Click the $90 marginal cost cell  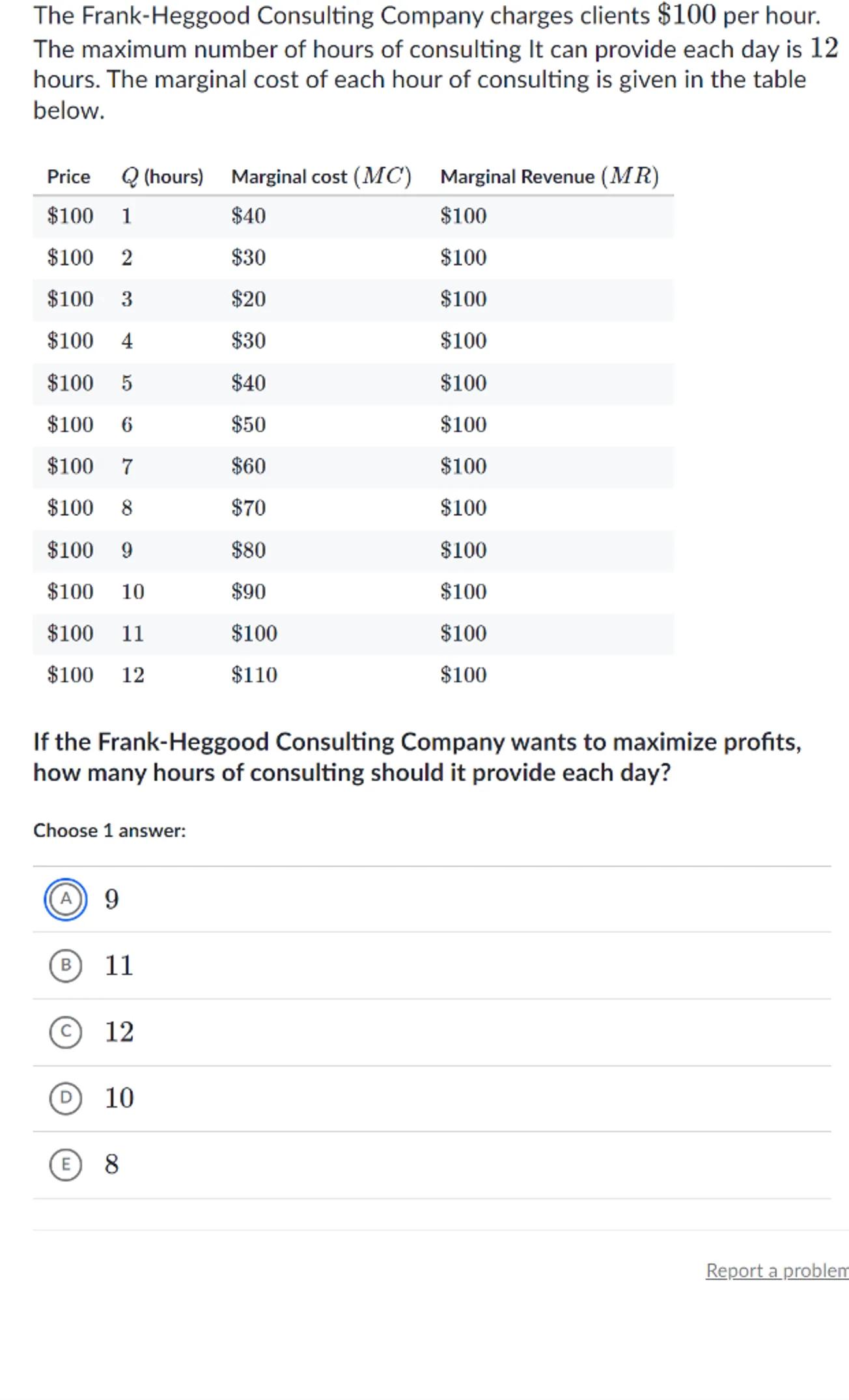tap(248, 591)
